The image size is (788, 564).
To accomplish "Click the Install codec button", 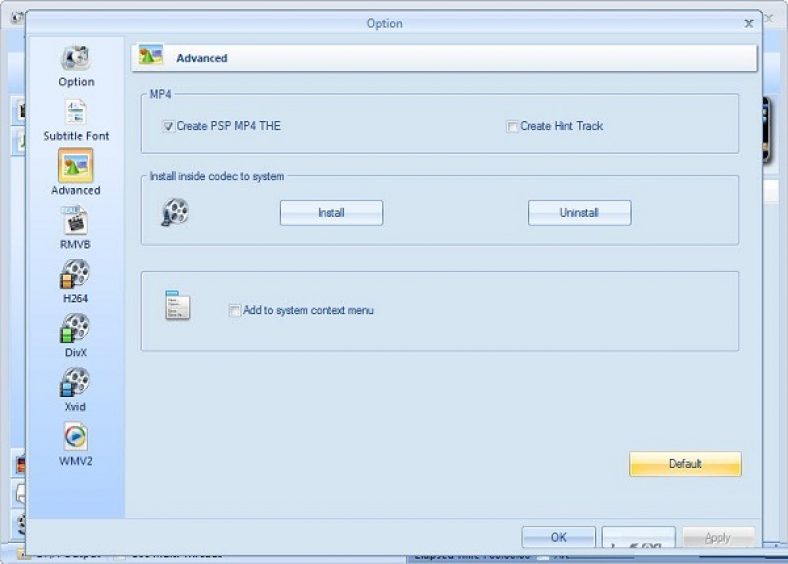I will [331, 213].
